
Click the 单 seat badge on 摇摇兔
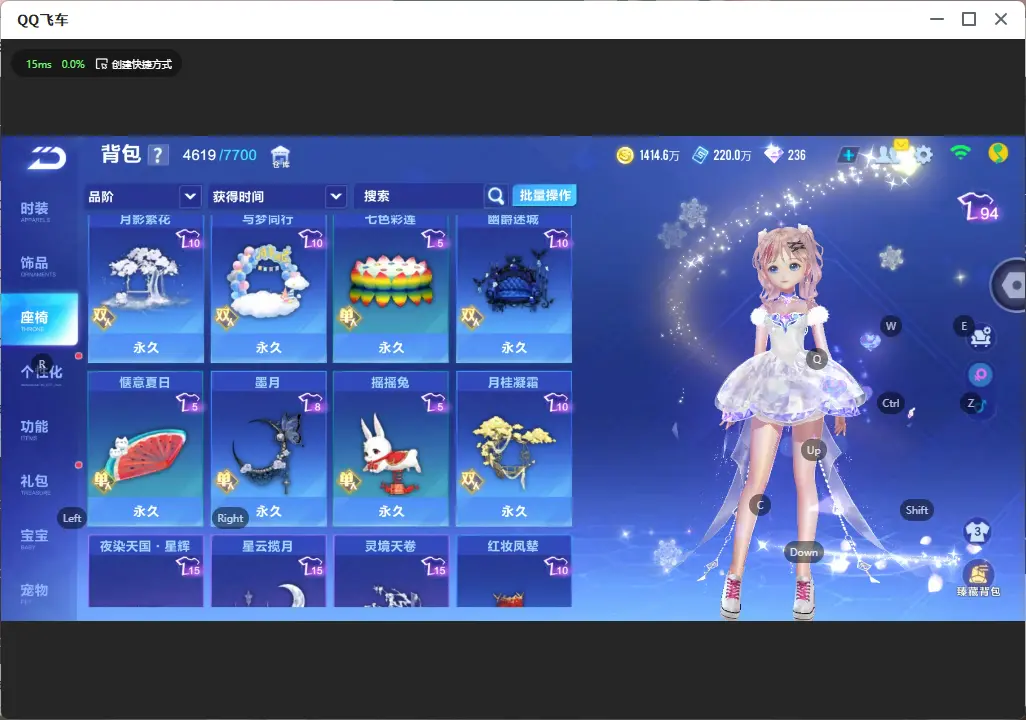coord(348,481)
